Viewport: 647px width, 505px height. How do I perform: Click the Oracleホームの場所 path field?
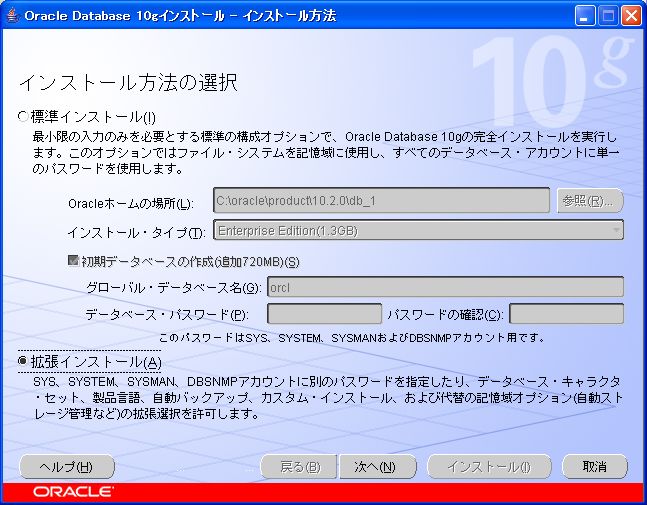tap(382, 201)
